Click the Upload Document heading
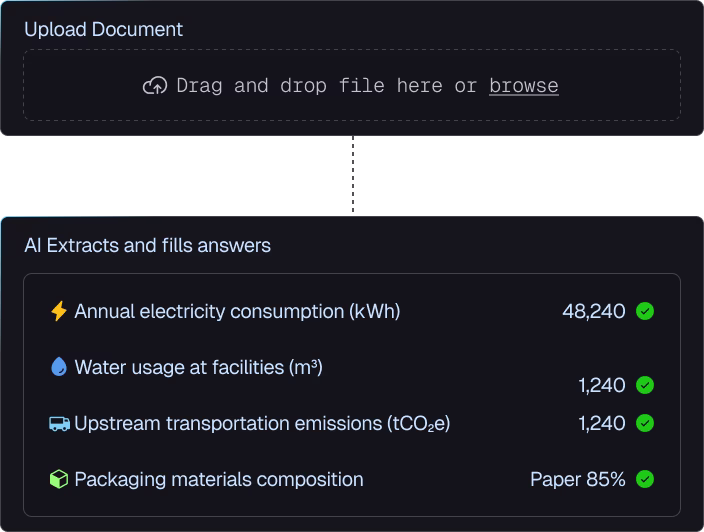The width and height of the screenshot is (704, 532). tap(103, 30)
